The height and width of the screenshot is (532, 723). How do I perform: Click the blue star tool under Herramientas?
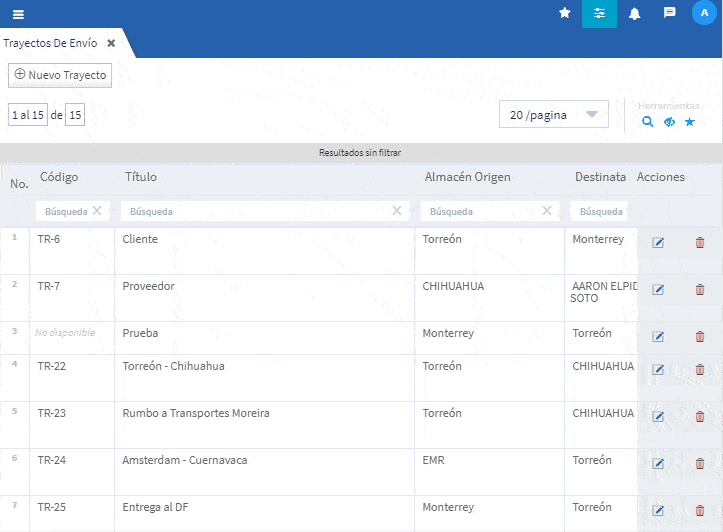click(690, 122)
